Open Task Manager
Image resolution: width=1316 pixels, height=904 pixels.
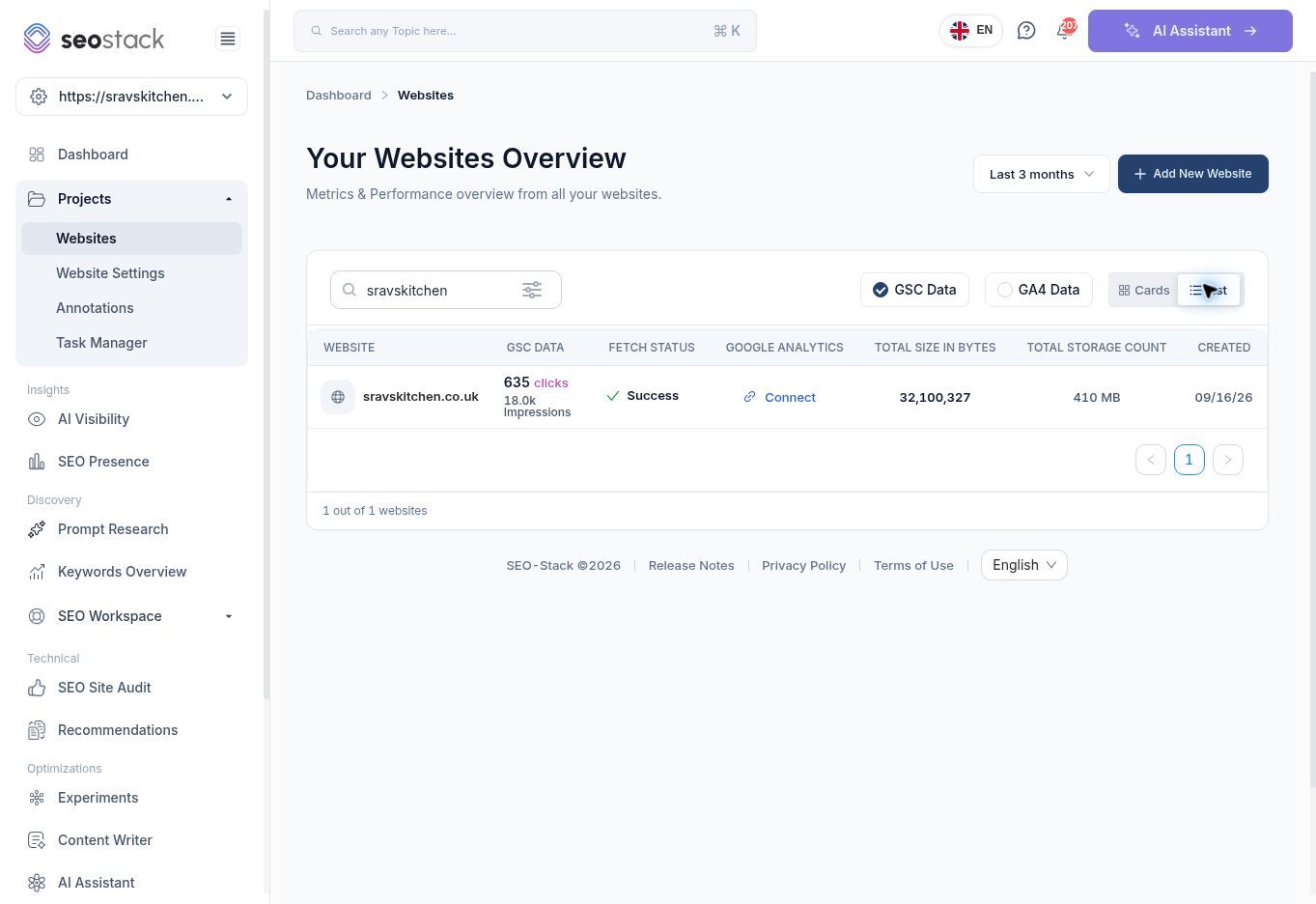(x=131, y=343)
